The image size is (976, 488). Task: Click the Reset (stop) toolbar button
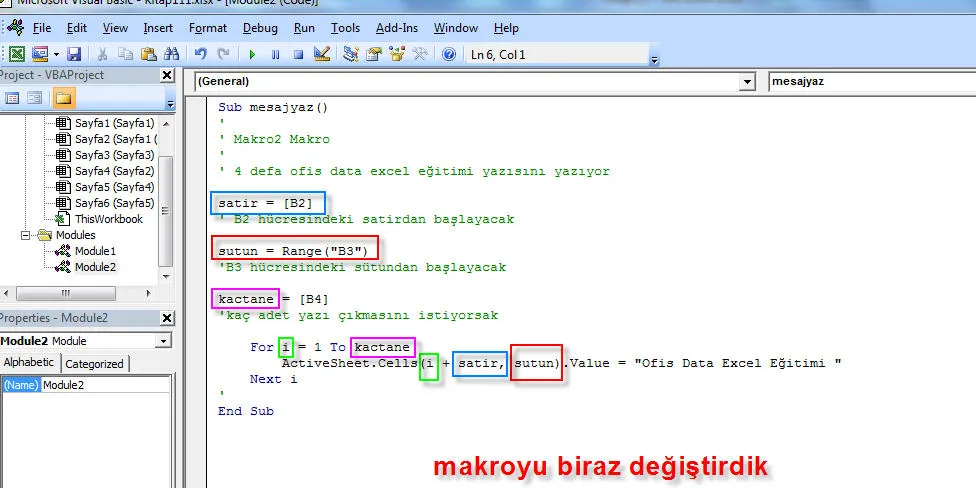298,54
